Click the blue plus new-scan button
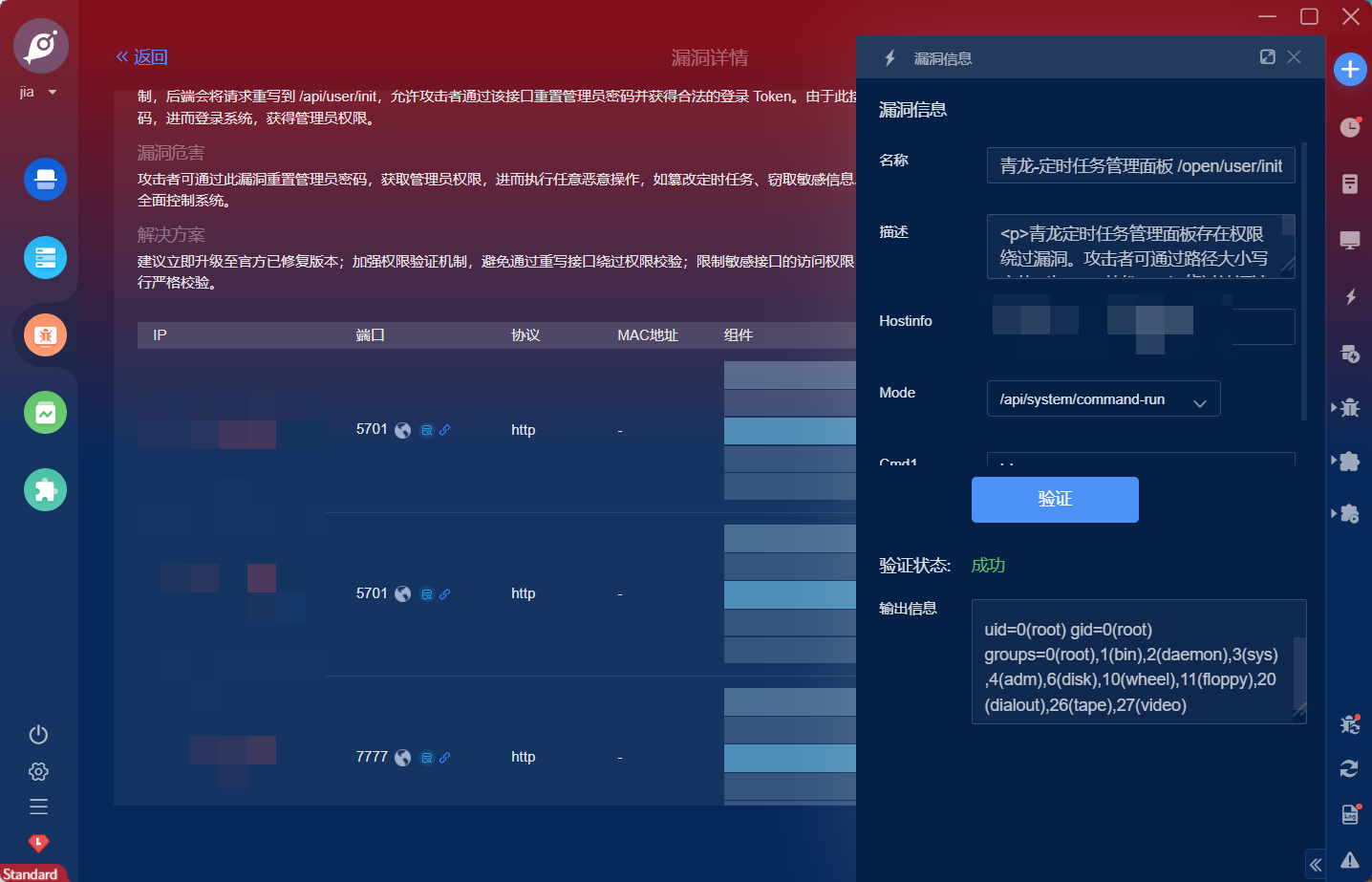Image resolution: width=1372 pixels, height=882 pixels. (x=1349, y=69)
